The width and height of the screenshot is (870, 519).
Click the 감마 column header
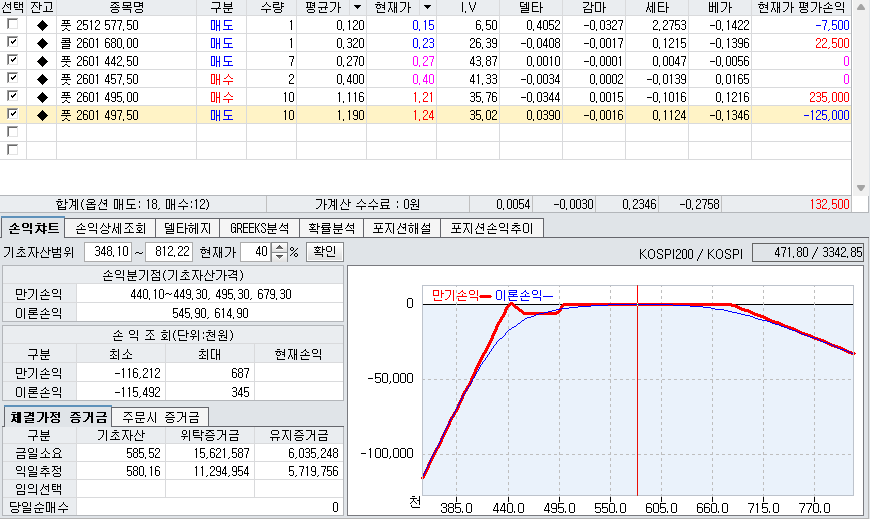[594, 7]
